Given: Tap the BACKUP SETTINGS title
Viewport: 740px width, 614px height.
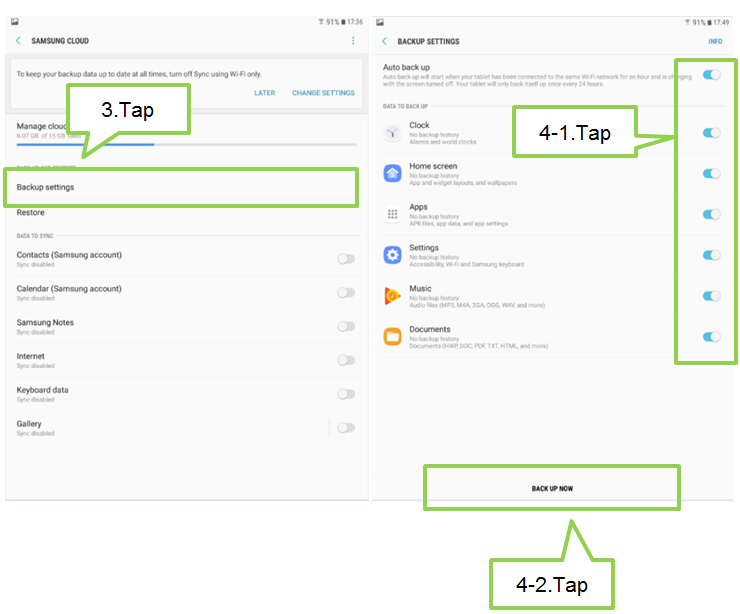Looking at the screenshot, I should pos(429,42).
